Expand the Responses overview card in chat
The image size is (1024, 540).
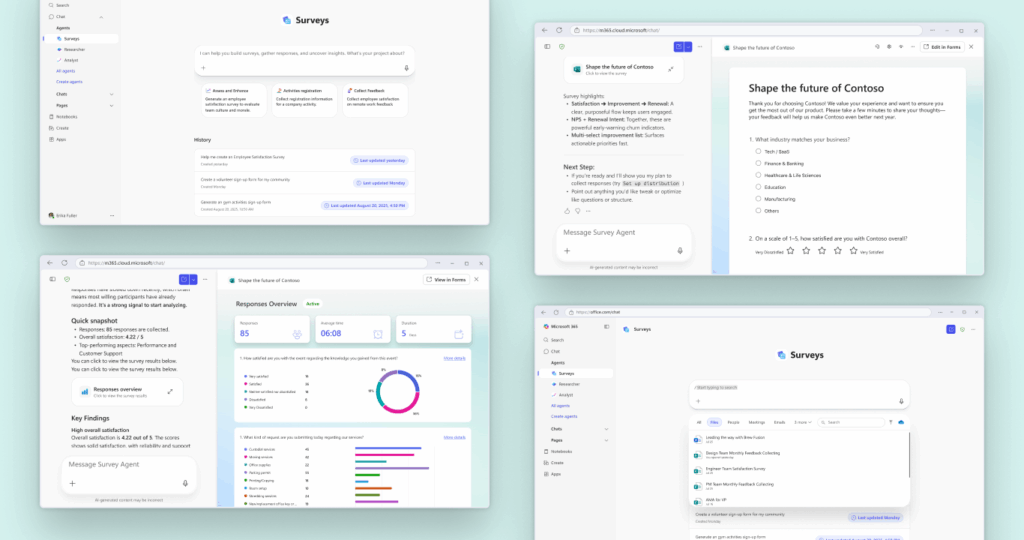(170, 392)
